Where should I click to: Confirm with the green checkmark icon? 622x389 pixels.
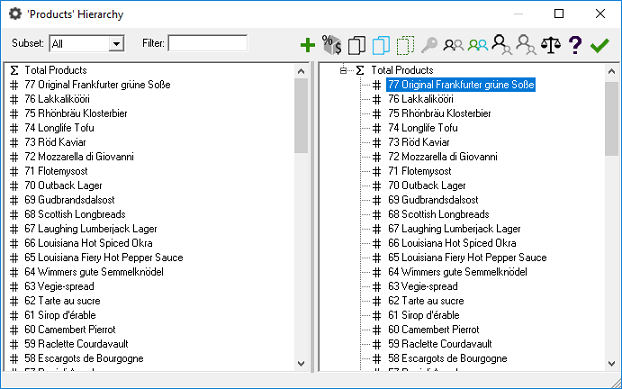[x=599, y=46]
